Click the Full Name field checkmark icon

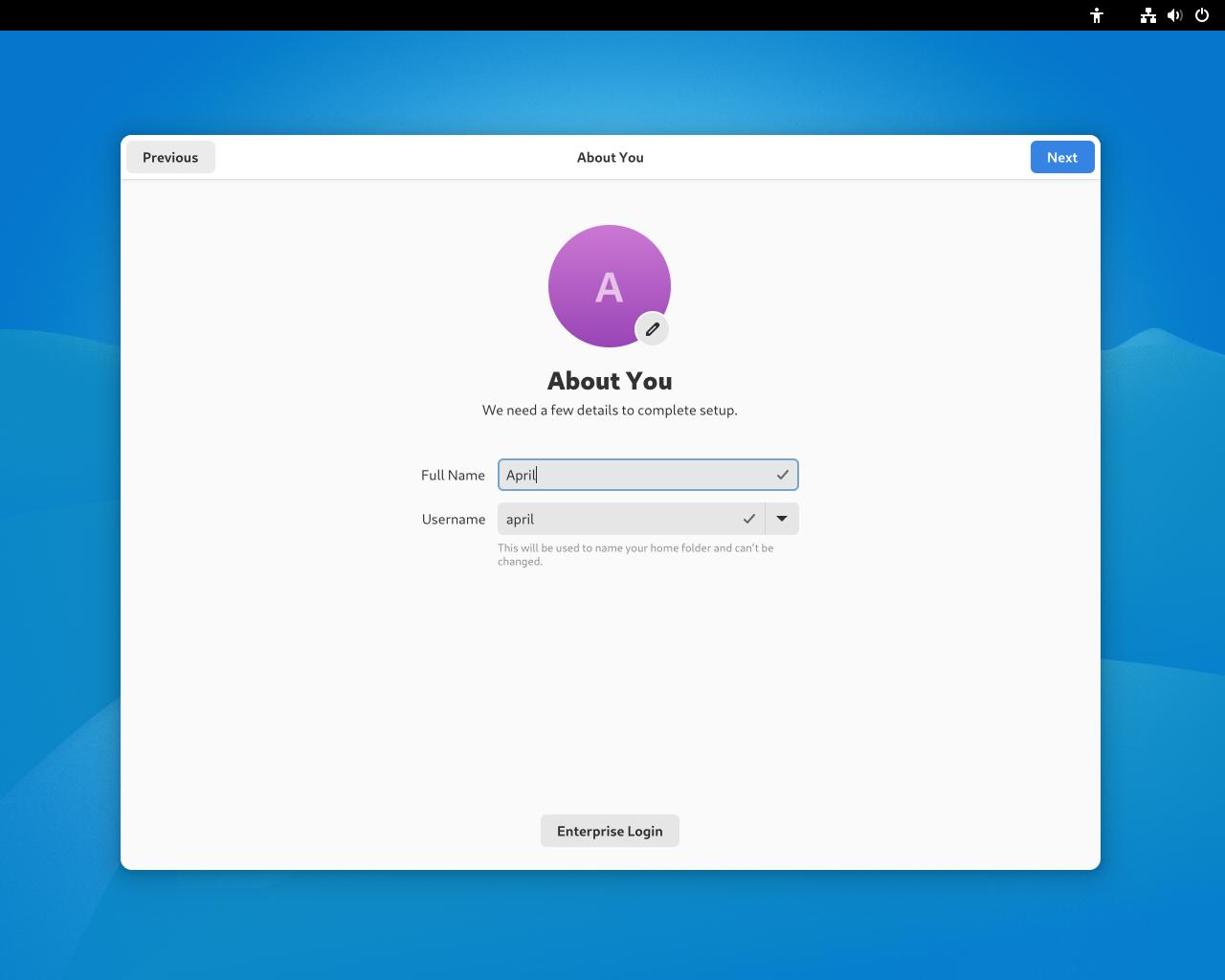click(x=783, y=475)
